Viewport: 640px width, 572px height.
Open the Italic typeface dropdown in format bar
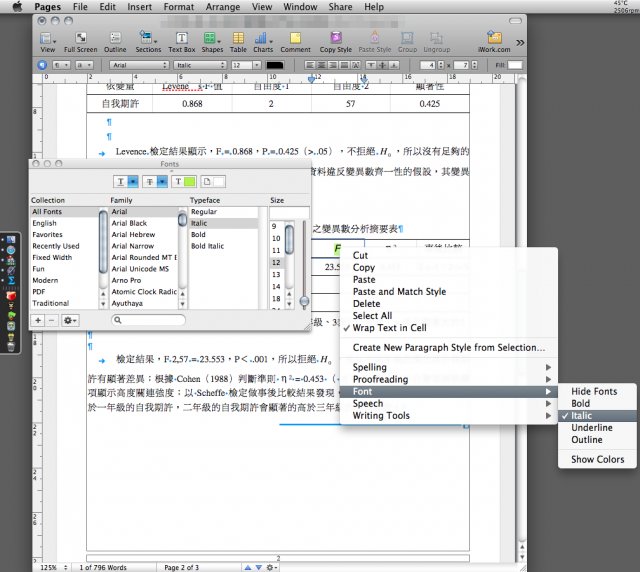pos(200,65)
